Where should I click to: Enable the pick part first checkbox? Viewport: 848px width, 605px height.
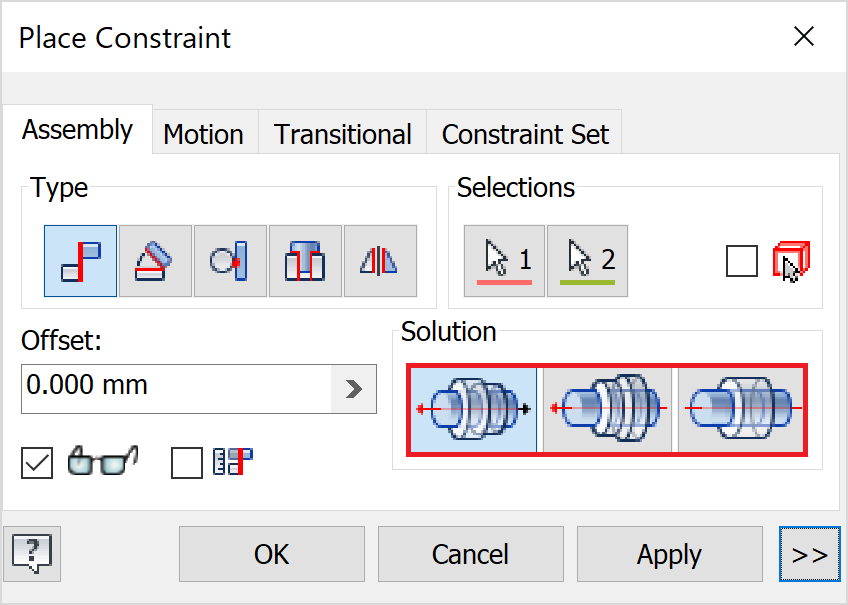(742, 262)
